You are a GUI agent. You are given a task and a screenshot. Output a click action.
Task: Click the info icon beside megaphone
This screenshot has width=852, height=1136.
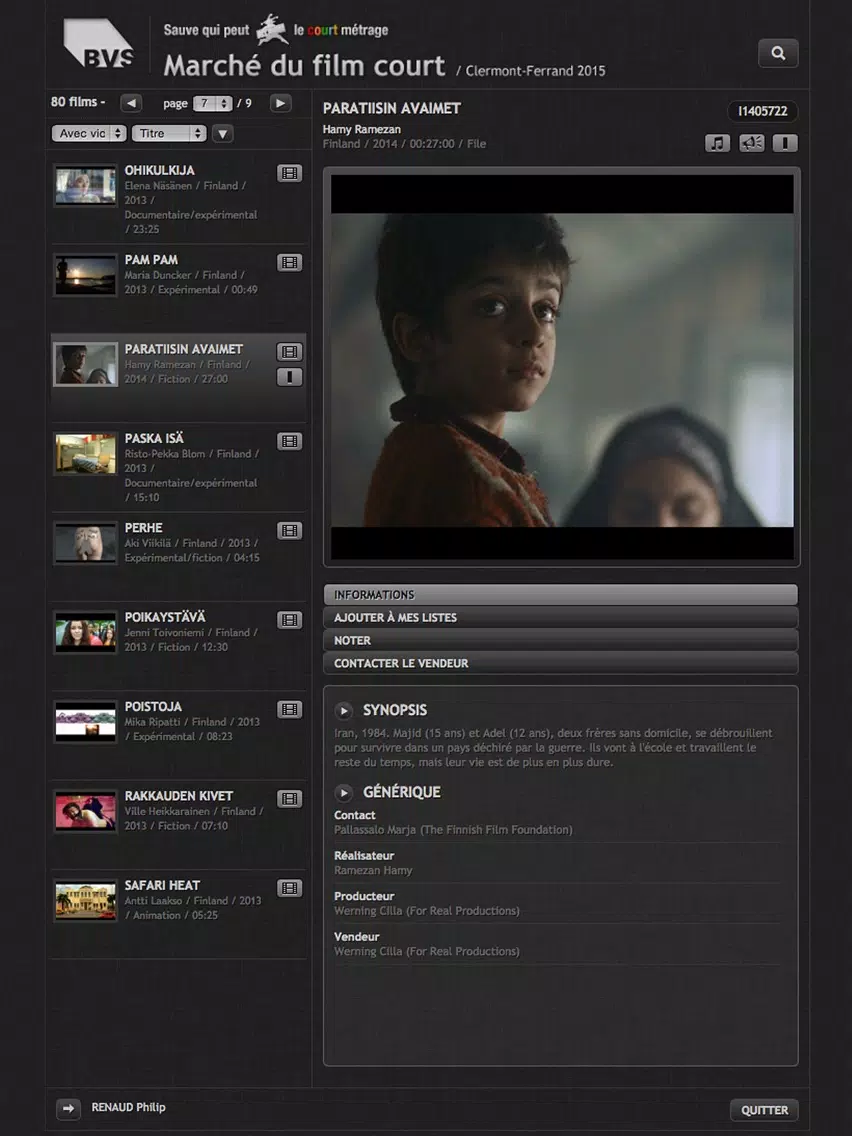785,143
